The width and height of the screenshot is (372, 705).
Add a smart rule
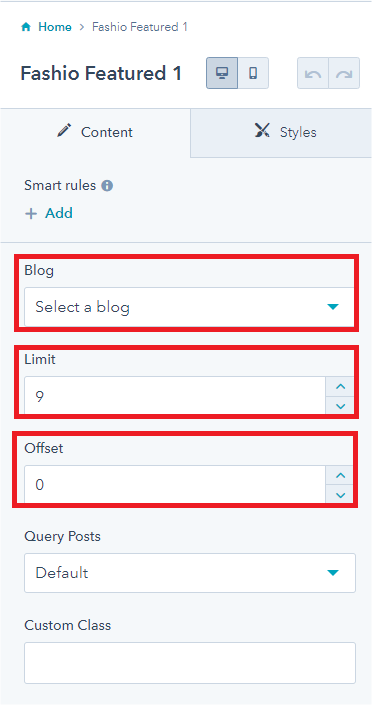point(49,213)
